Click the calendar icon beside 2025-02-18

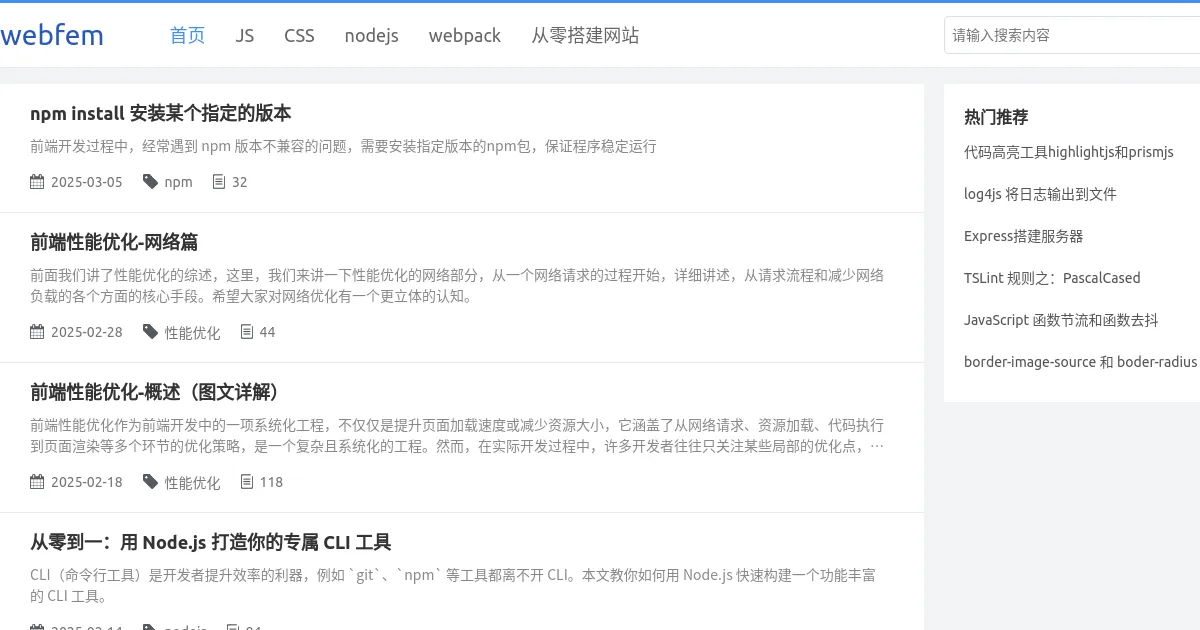35,481
